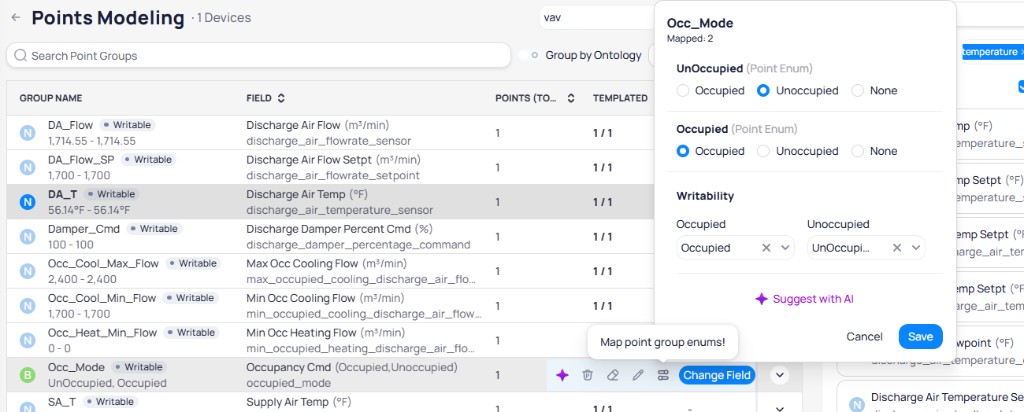Edit Occ_Mode using the pencil icon
The image size is (1024, 412).
(x=638, y=375)
